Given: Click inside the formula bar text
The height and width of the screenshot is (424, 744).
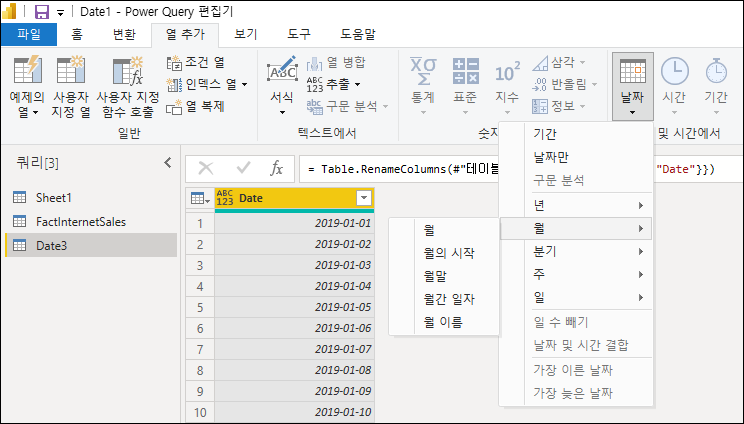Looking at the screenshot, I should point(401,169).
